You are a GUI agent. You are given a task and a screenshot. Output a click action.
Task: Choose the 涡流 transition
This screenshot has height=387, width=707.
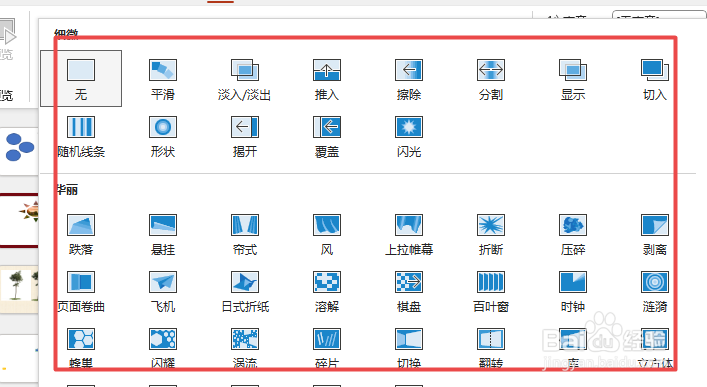coord(245,348)
